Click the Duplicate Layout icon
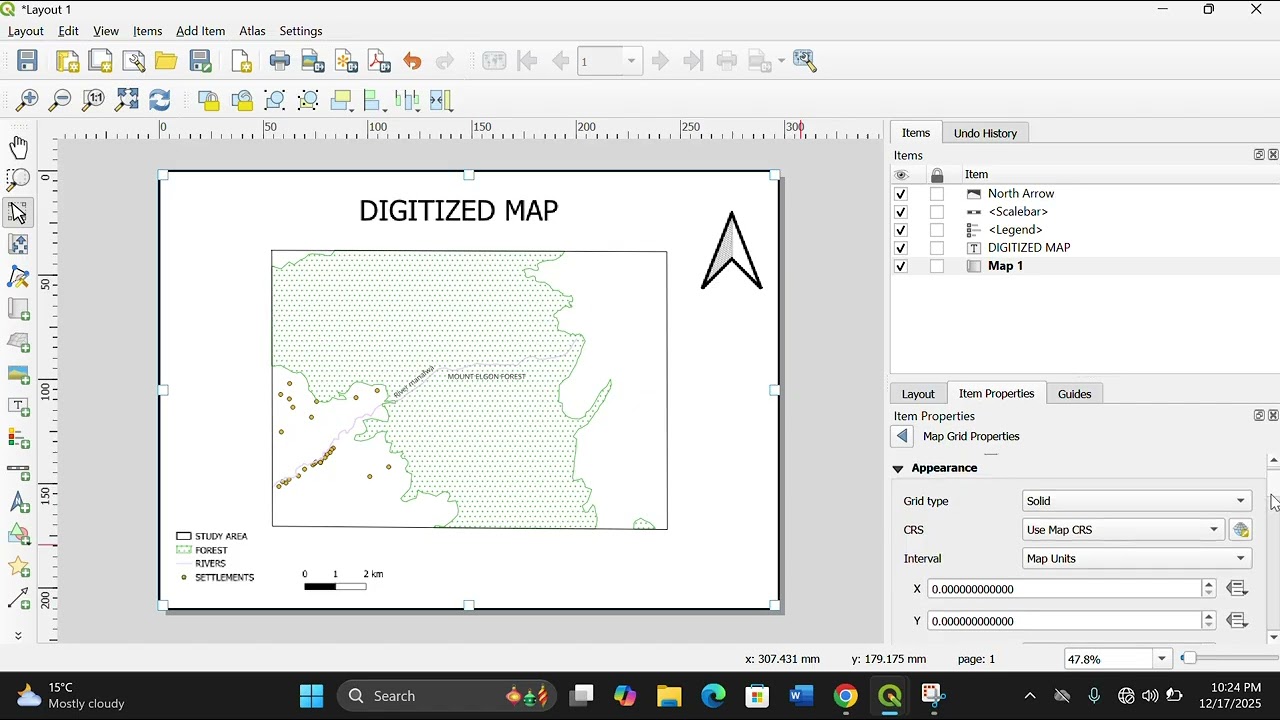This screenshot has height=720, width=1280. click(100, 61)
